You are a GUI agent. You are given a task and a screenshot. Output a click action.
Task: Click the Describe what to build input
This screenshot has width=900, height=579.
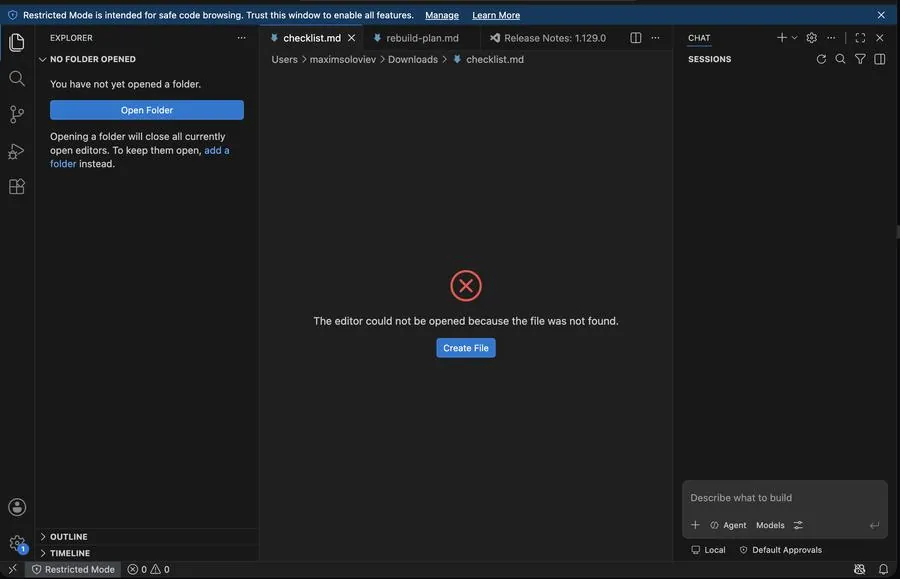pyautogui.click(x=785, y=498)
